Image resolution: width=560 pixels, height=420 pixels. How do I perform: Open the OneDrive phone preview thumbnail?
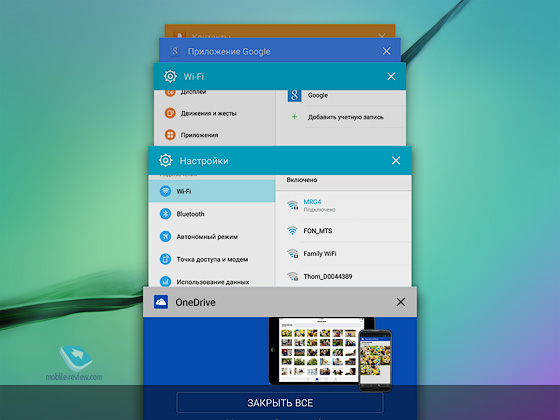375,360
